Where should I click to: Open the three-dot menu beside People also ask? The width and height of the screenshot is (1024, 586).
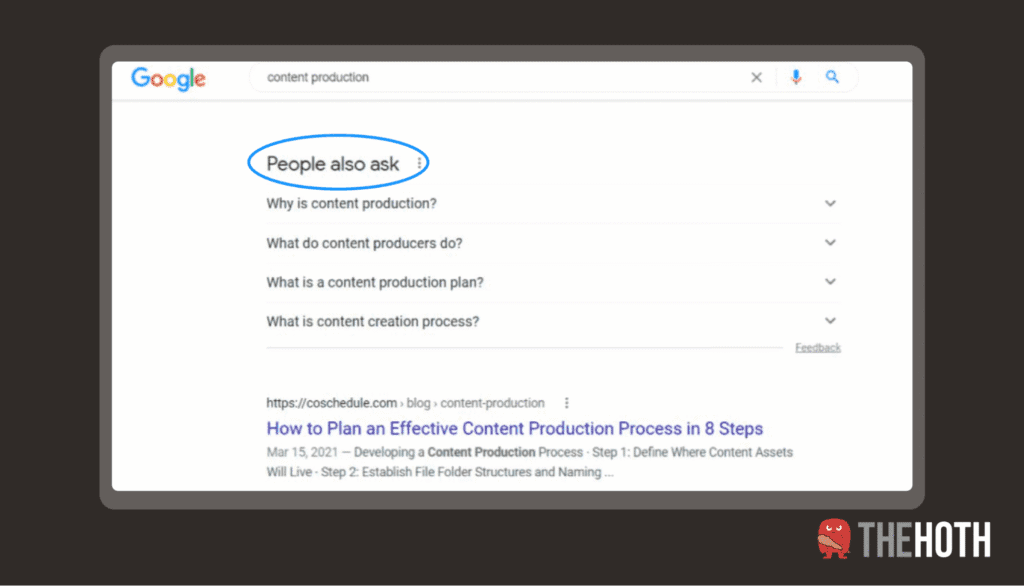pos(417,163)
